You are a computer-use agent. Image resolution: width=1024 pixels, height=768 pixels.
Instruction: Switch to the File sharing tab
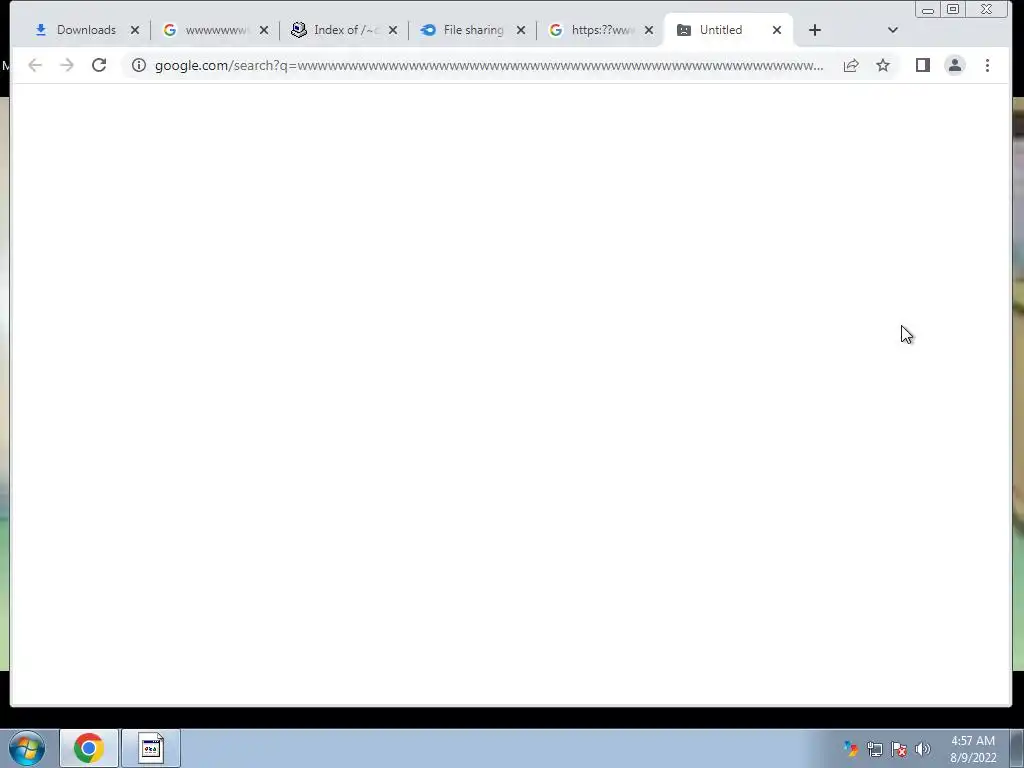(x=473, y=30)
